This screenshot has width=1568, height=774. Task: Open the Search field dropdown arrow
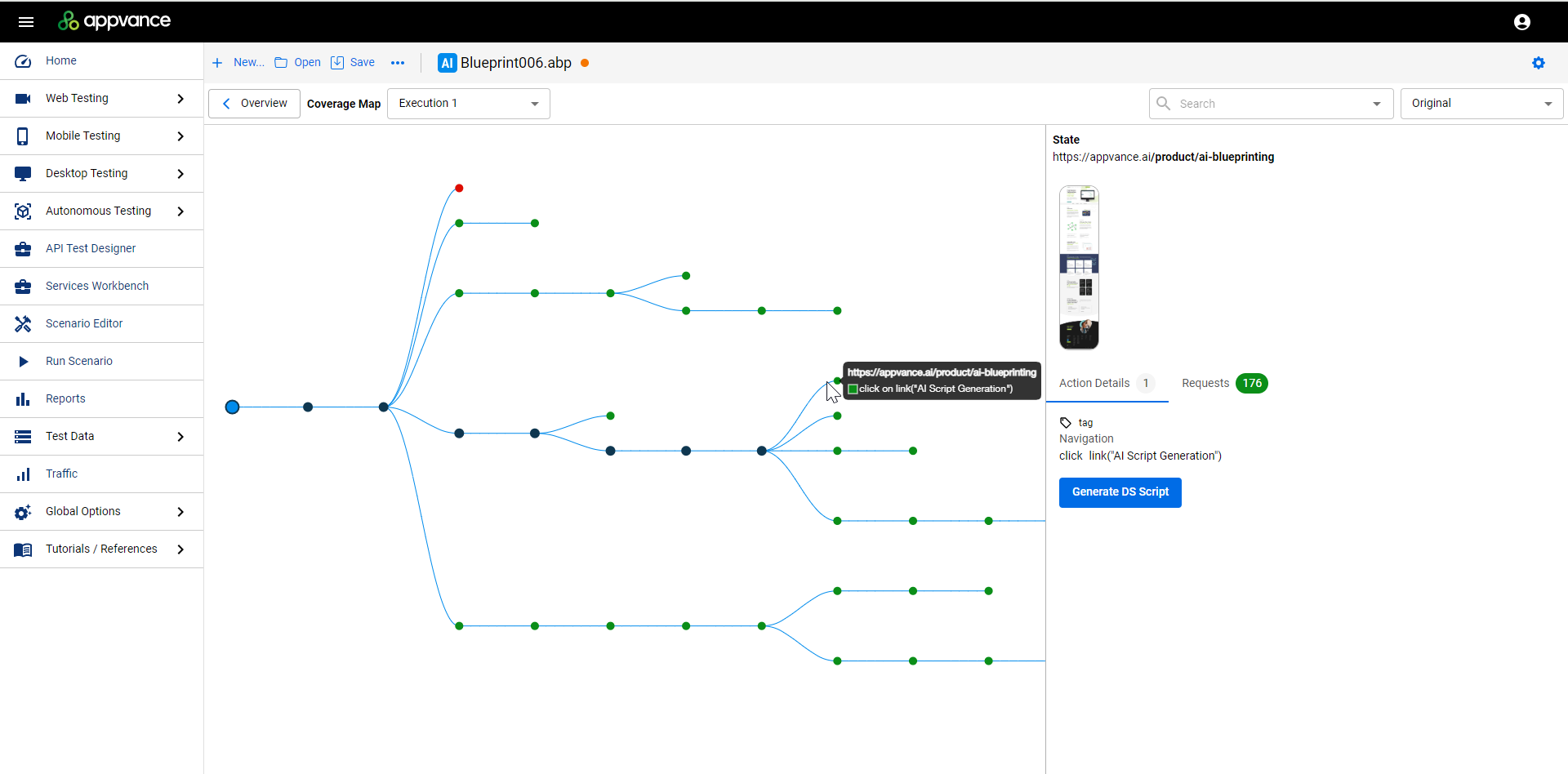coord(1377,104)
